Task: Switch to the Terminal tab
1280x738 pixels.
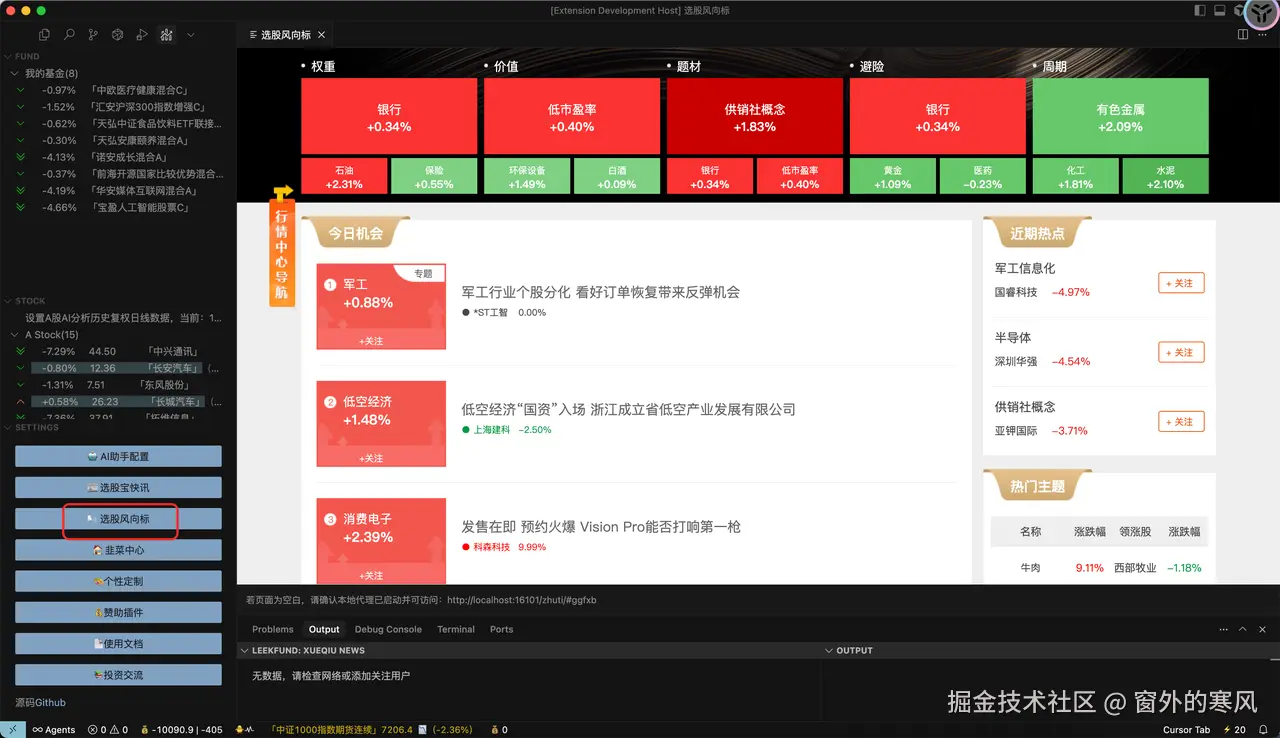Action: tap(455, 629)
